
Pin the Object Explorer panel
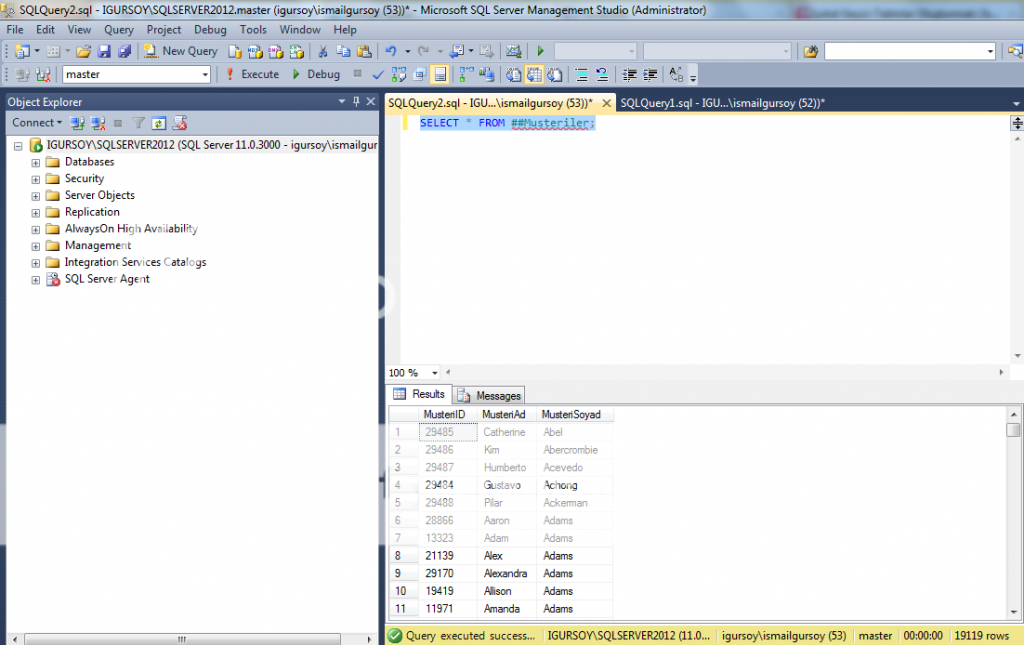[x=356, y=102]
